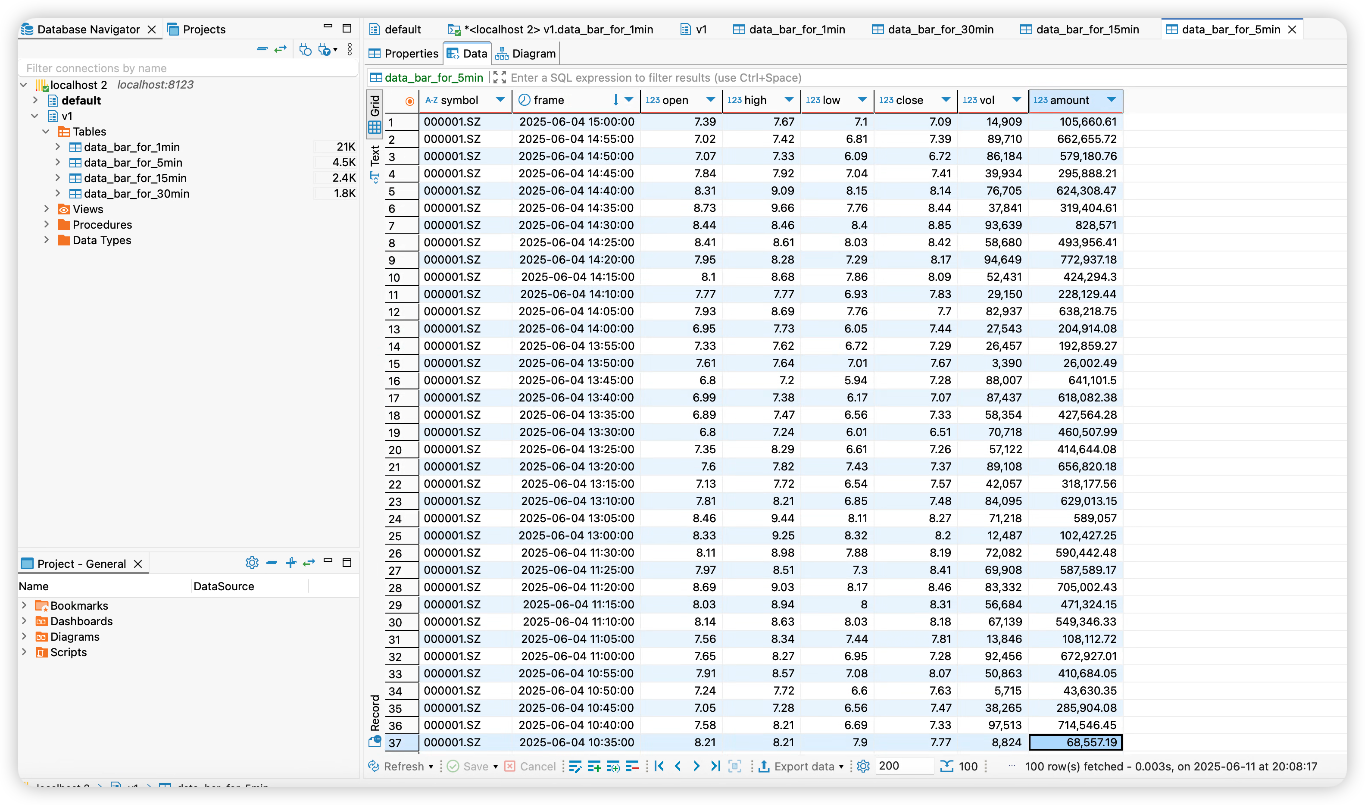Viewport: 1365px width, 805px height.
Task: Close the Project - General view
Action: tap(138, 564)
